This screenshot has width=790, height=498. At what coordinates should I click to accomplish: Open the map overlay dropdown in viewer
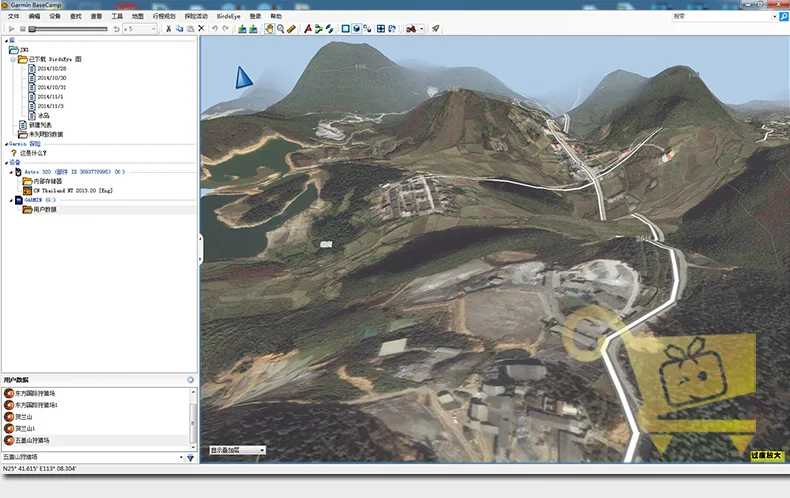(x=237, y=450)
